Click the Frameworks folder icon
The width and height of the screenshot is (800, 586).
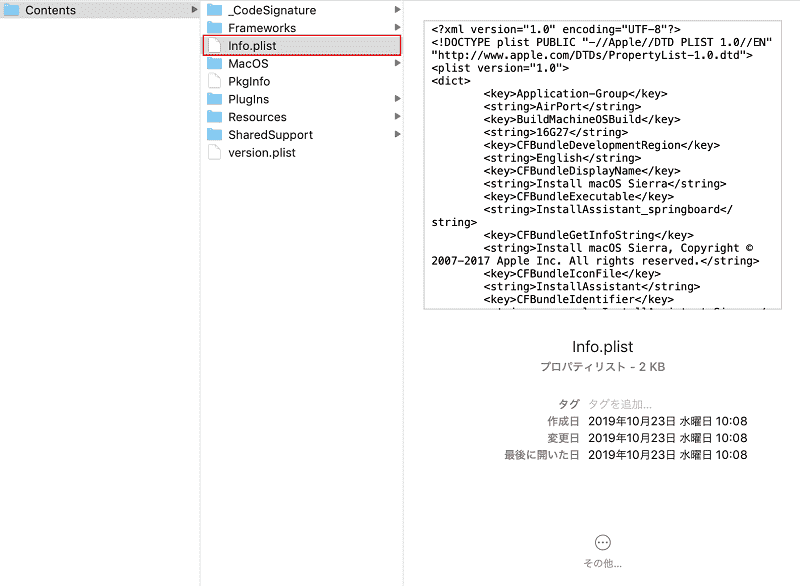[214, 28]
